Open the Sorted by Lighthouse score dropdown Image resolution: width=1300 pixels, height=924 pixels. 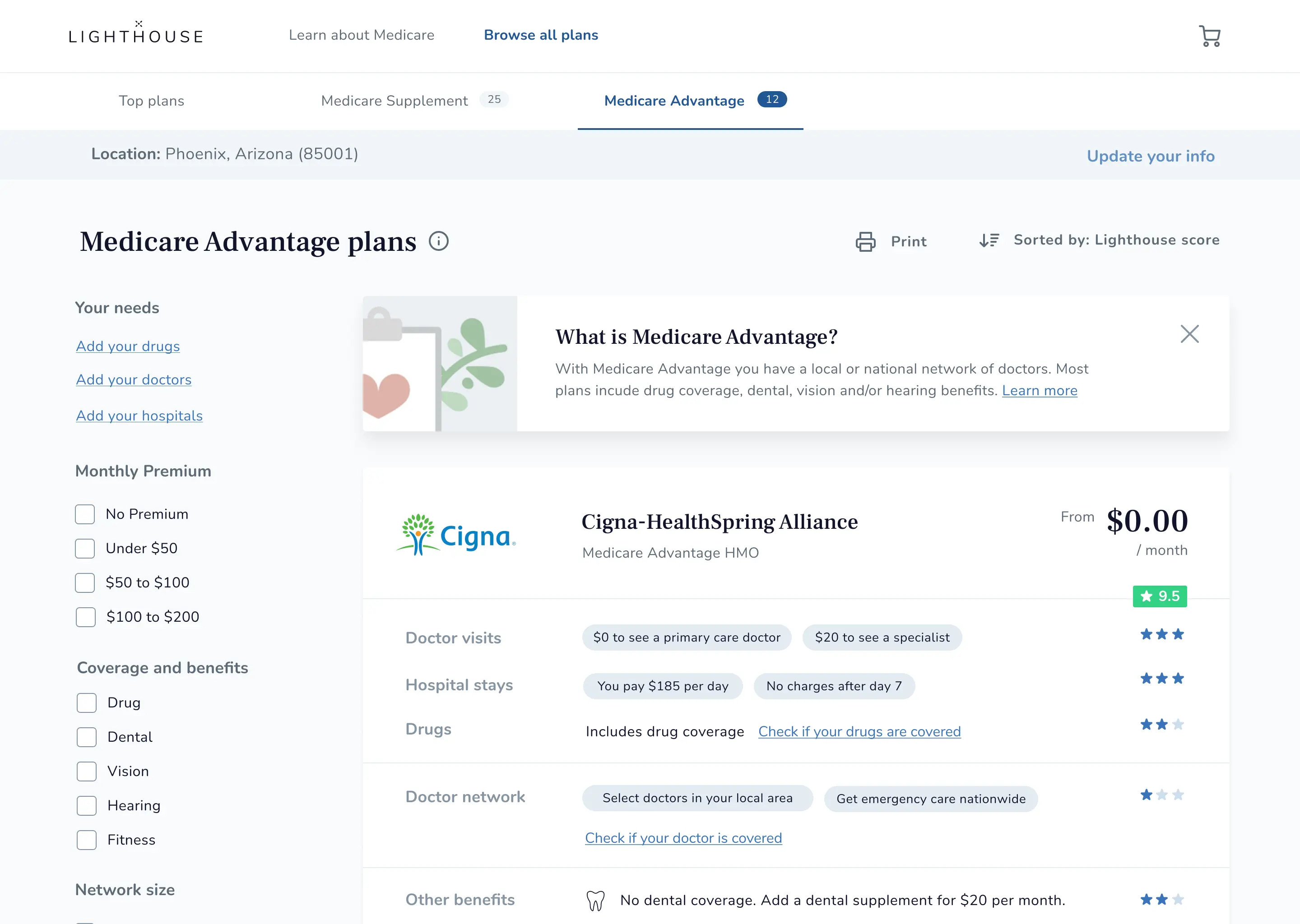pyautogui.click(x=1116, y=240)
